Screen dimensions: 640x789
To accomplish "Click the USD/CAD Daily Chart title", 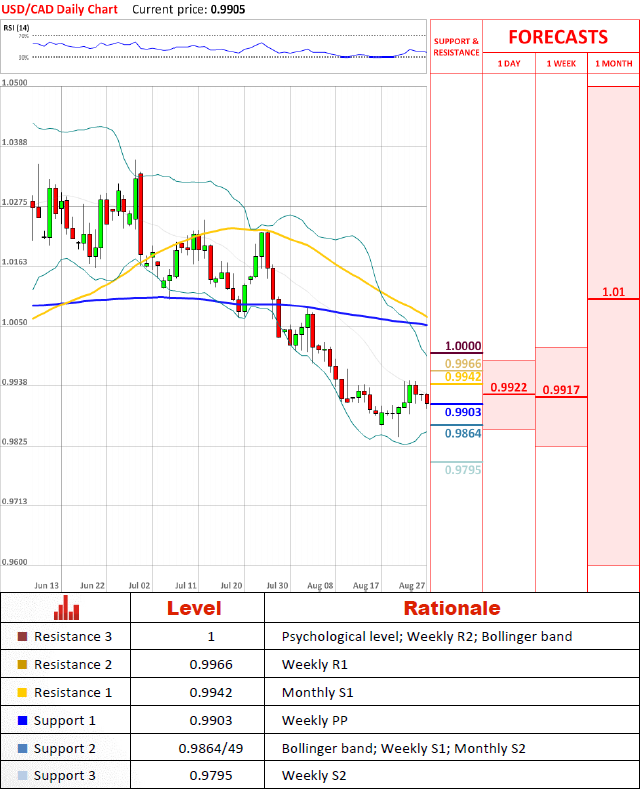I will 59,9.
